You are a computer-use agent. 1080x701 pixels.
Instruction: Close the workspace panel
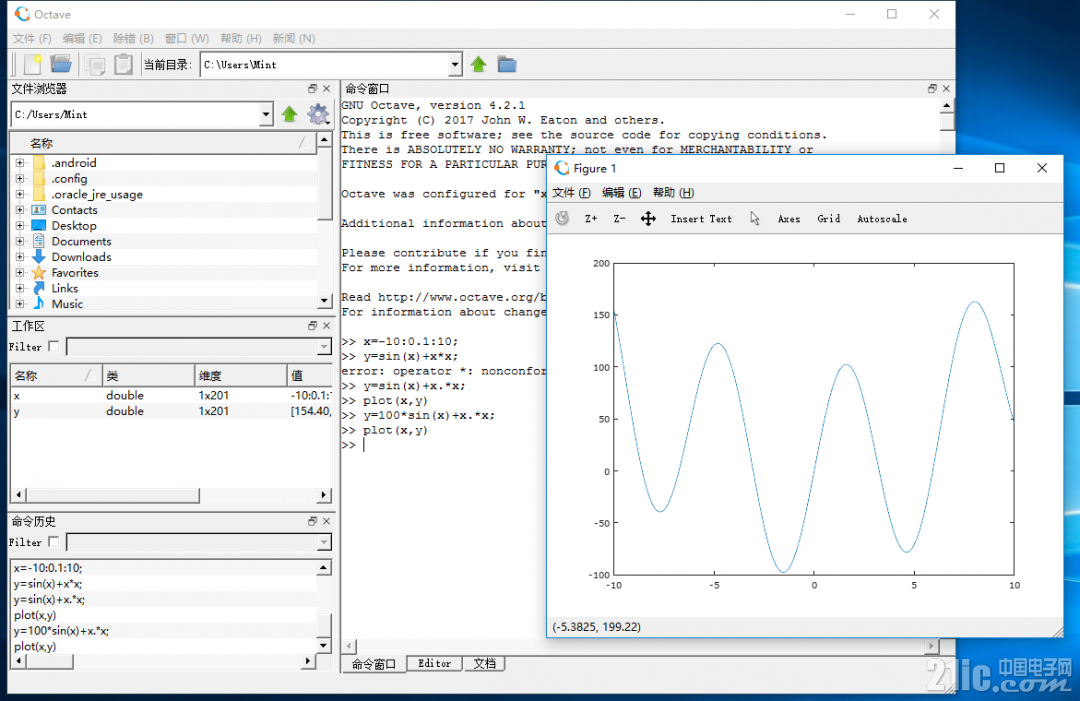[x=326, y=326]
